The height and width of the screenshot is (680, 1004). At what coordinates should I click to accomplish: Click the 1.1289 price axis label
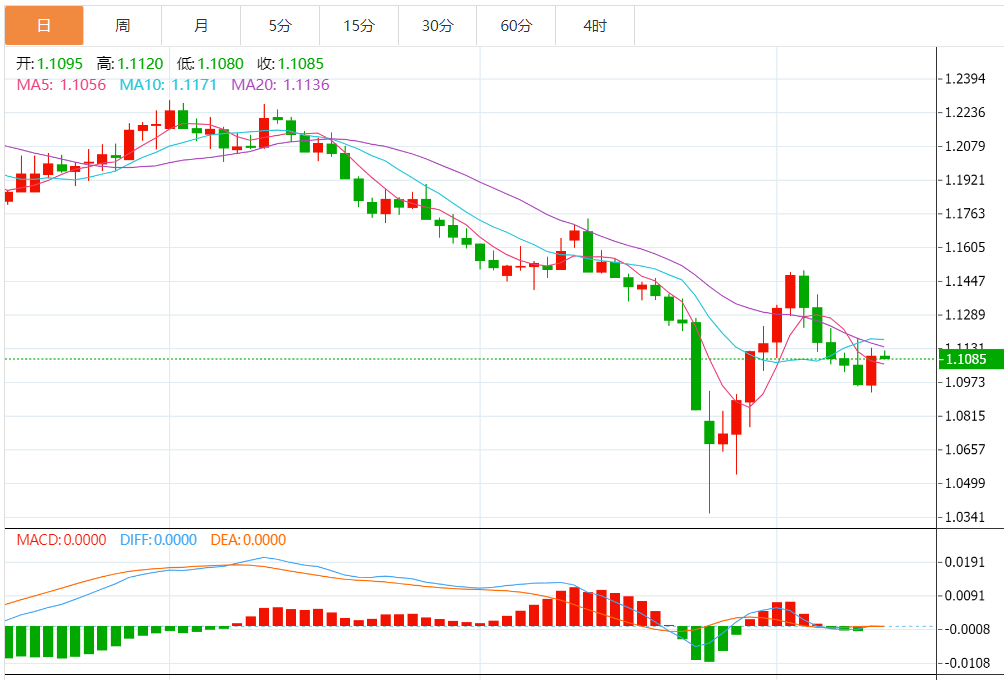(x=966, y=314)
